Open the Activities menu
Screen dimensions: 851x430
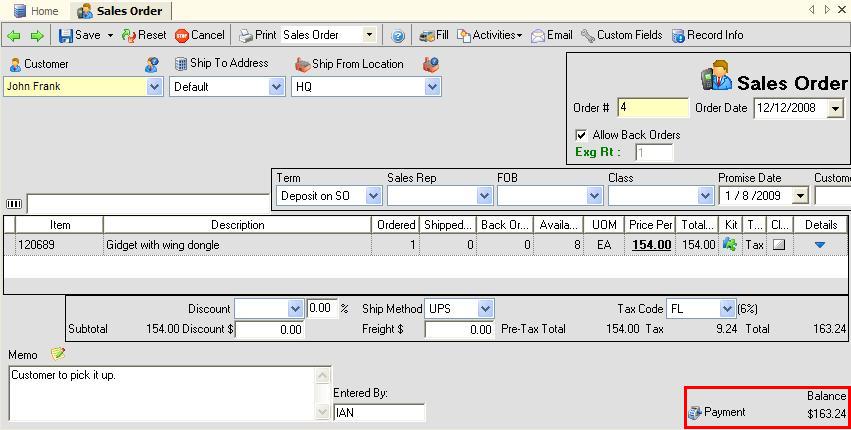pos(490,35)
